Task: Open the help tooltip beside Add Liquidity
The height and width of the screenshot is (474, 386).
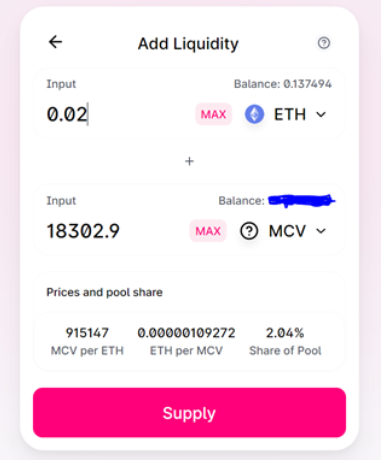Action: [x=324, y=43]
